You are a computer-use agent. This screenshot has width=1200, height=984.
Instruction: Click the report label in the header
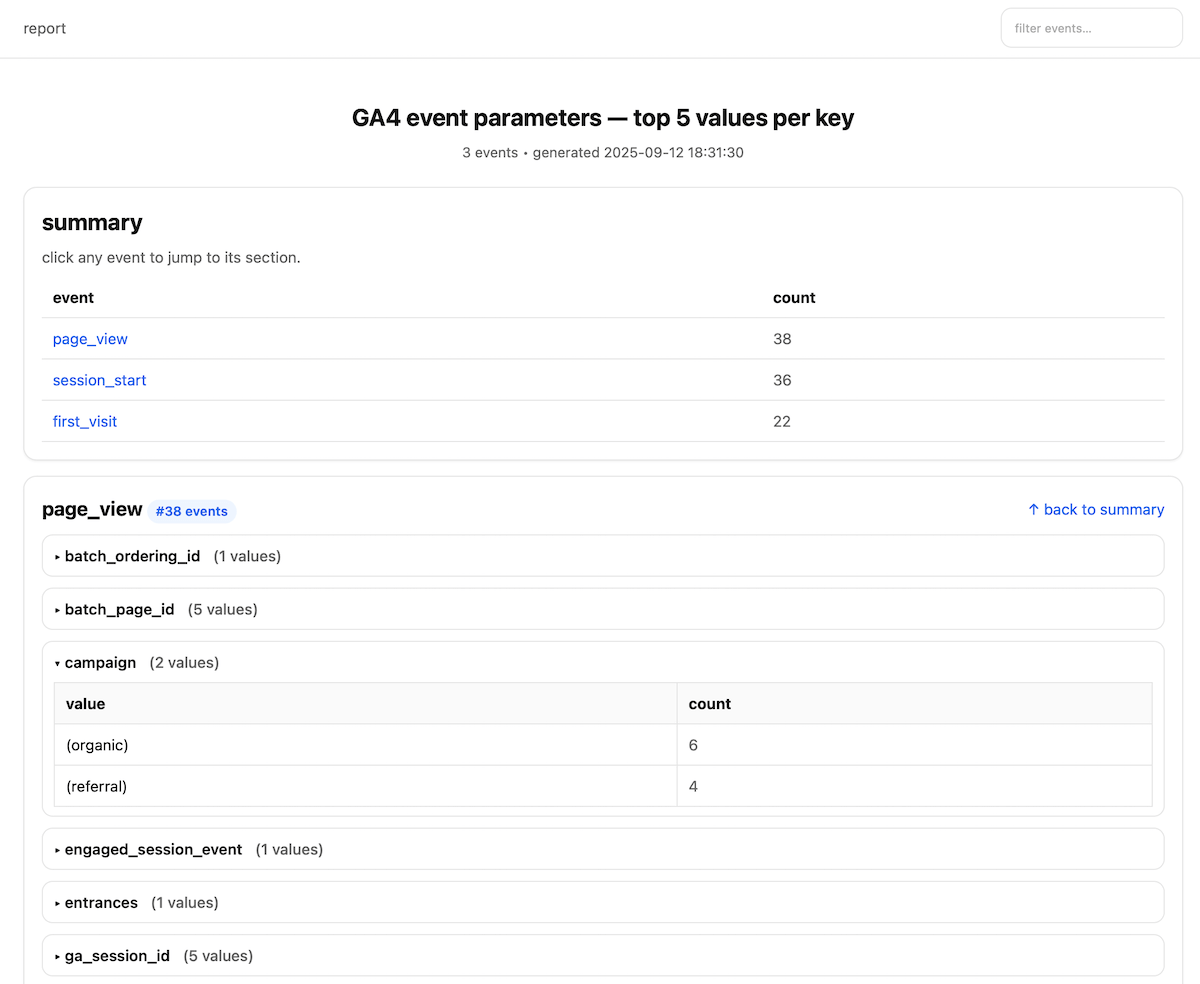[44, 28]
